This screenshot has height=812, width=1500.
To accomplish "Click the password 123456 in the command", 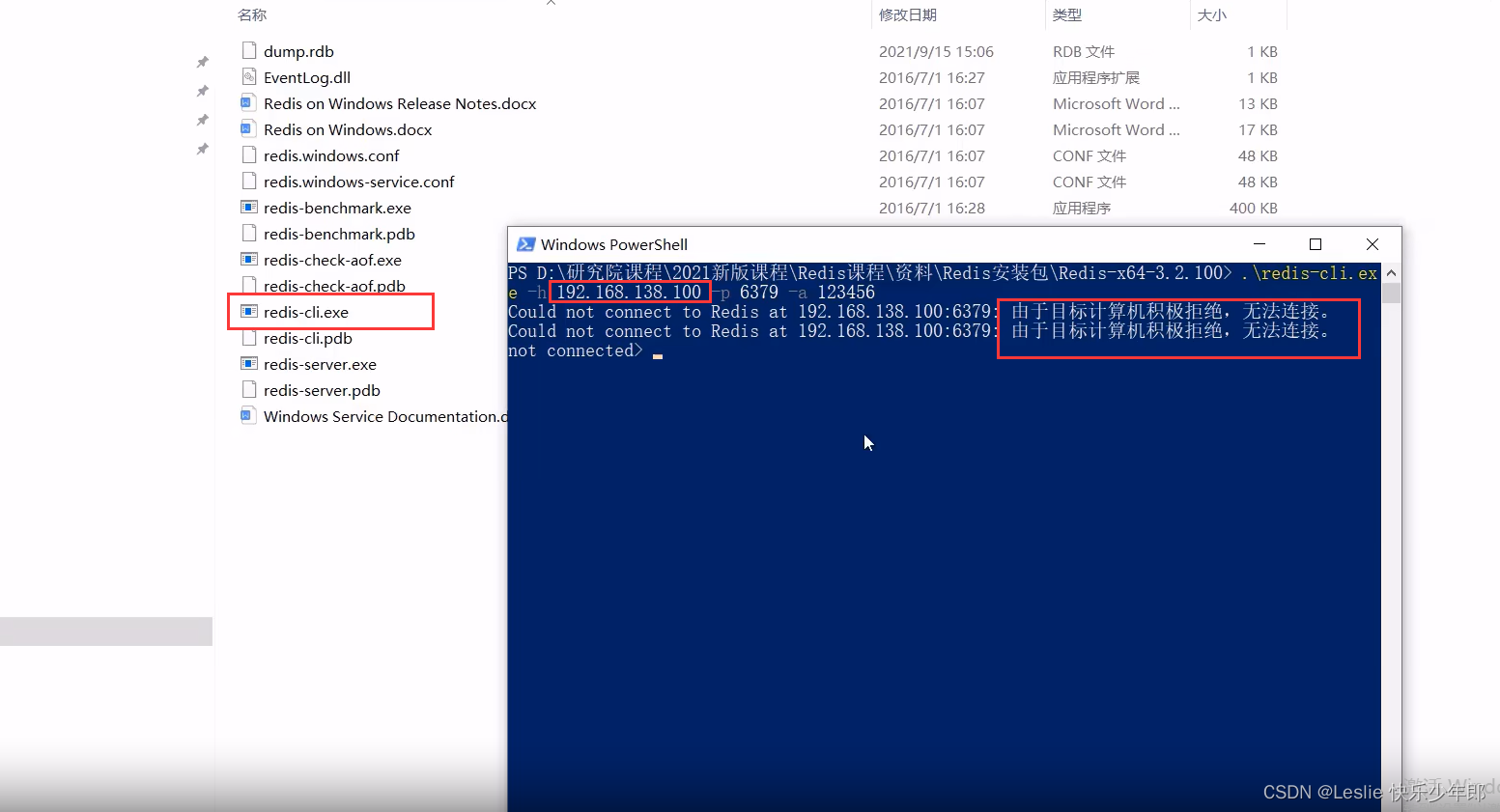I will (x=846, y=292).
